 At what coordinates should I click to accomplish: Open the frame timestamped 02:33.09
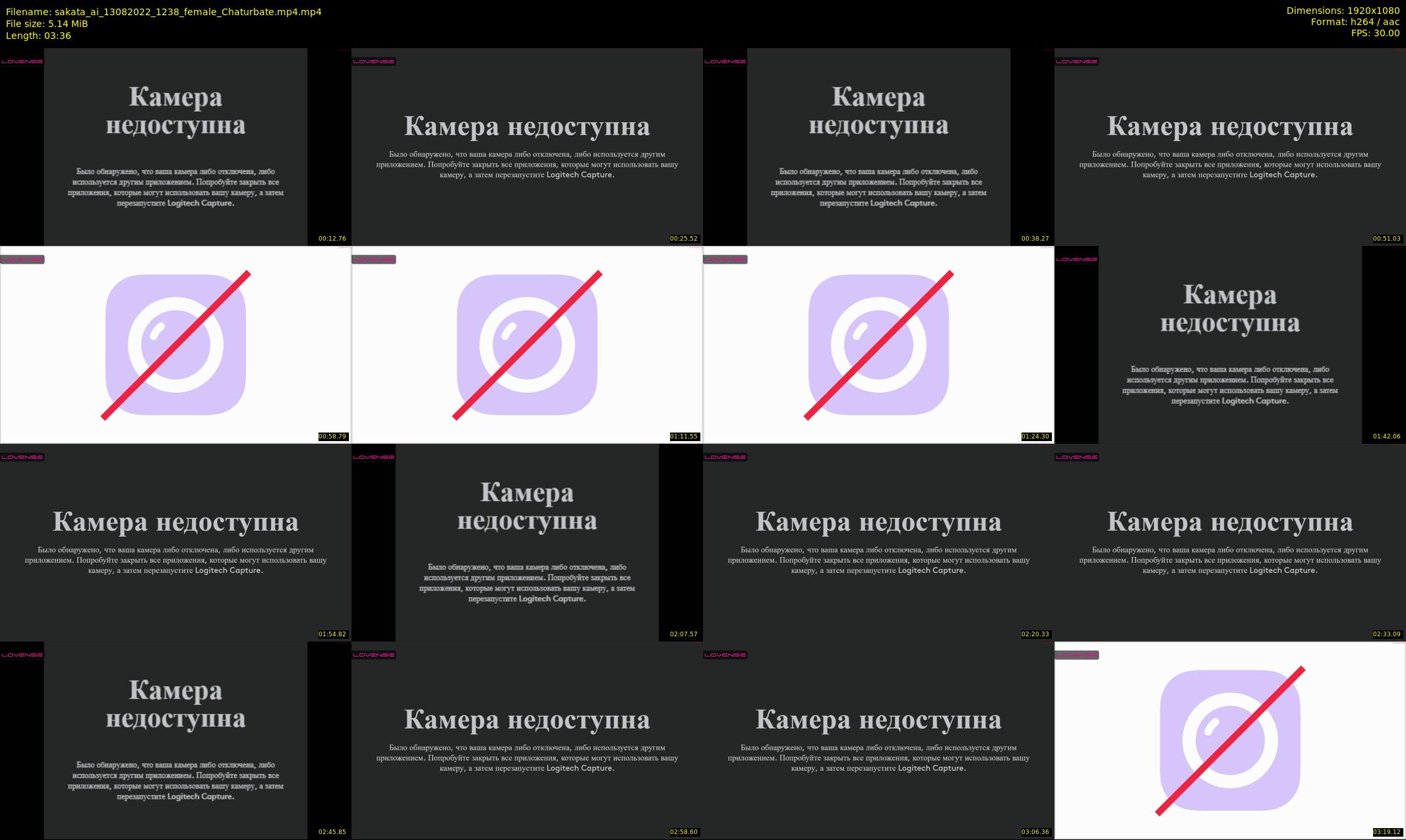tap(1230, 542)
